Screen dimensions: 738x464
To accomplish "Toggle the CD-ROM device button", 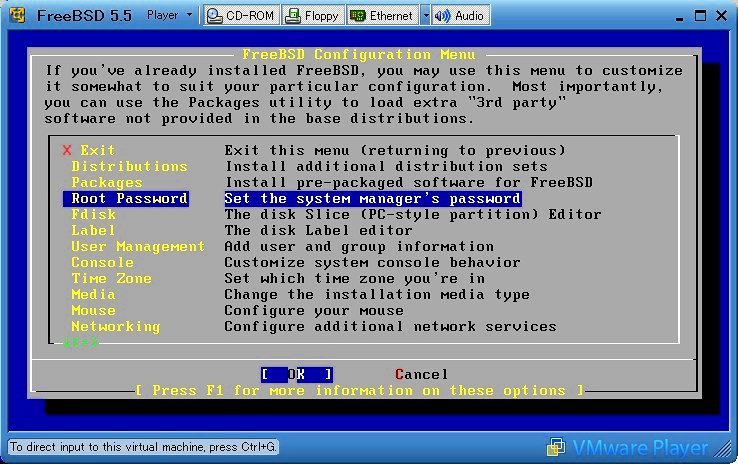I will [x=241, y=15].
